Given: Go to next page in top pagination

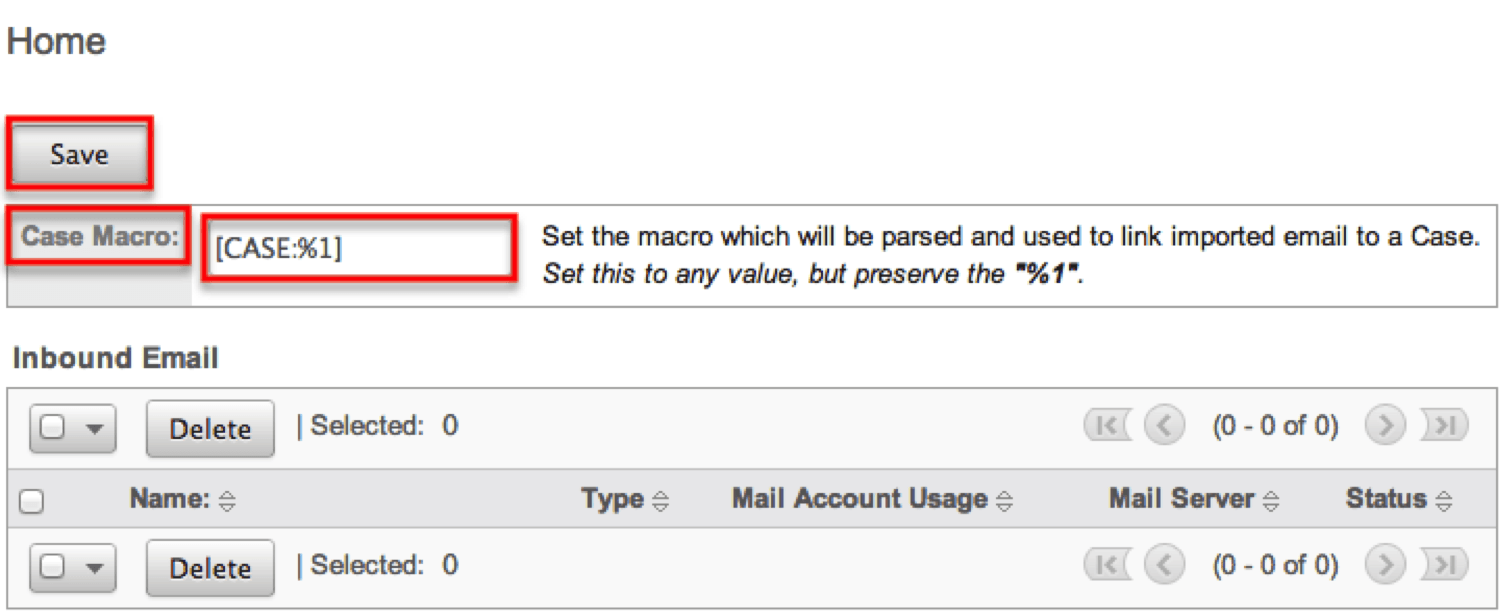Looking at the screenshot, I should click(x=1385, y=426).
